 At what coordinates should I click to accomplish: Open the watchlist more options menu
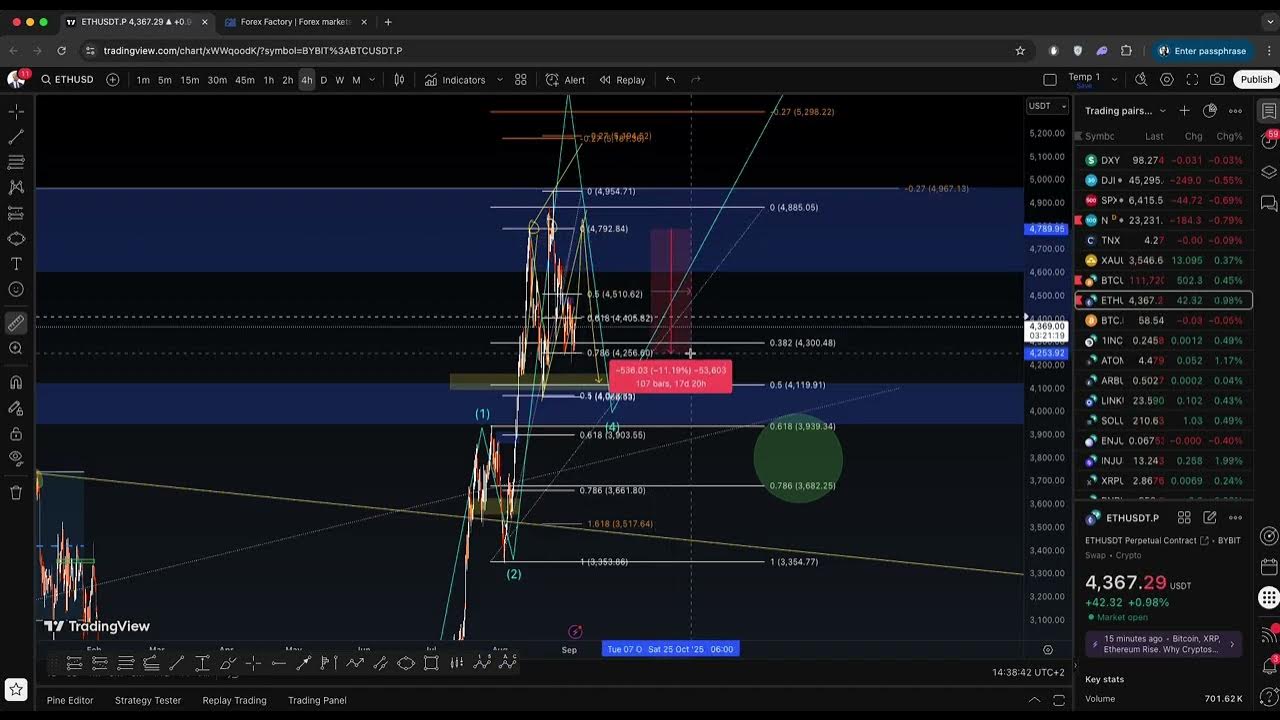tap(1235, 111)
